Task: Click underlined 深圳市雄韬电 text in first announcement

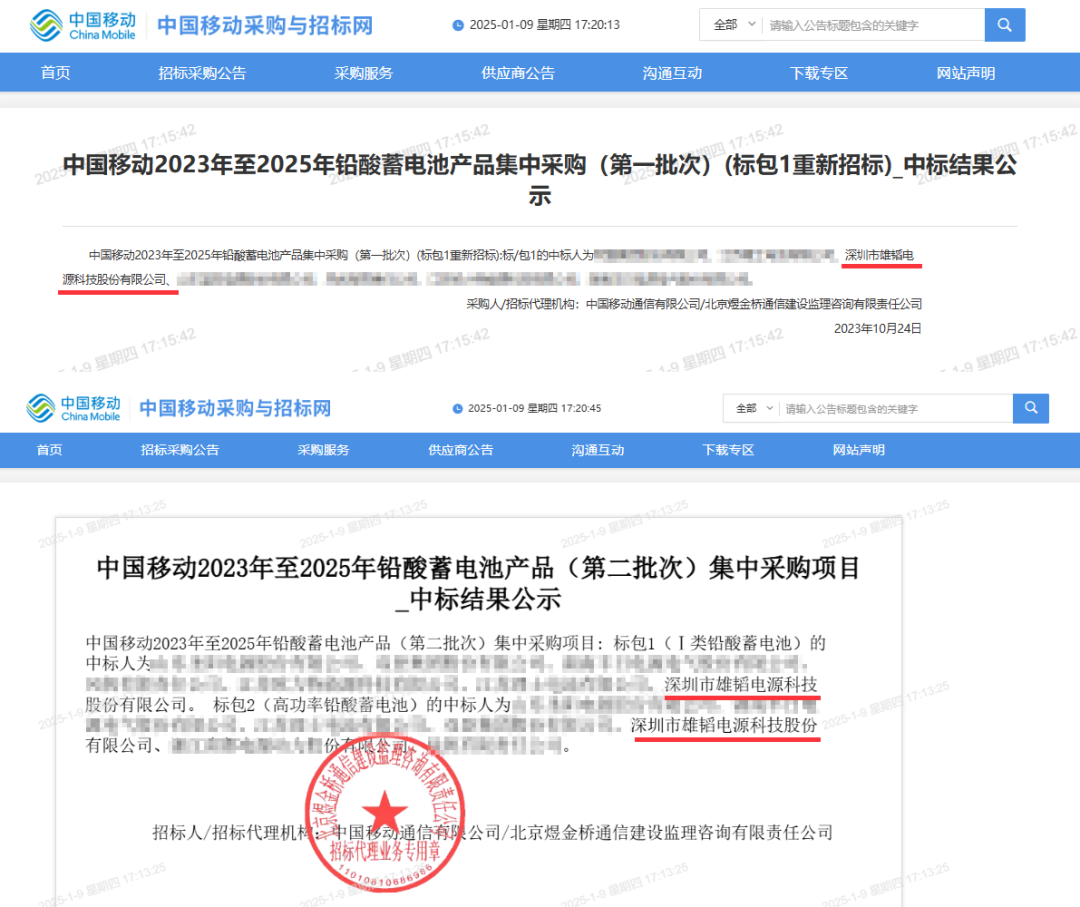Action: [880, 256]
